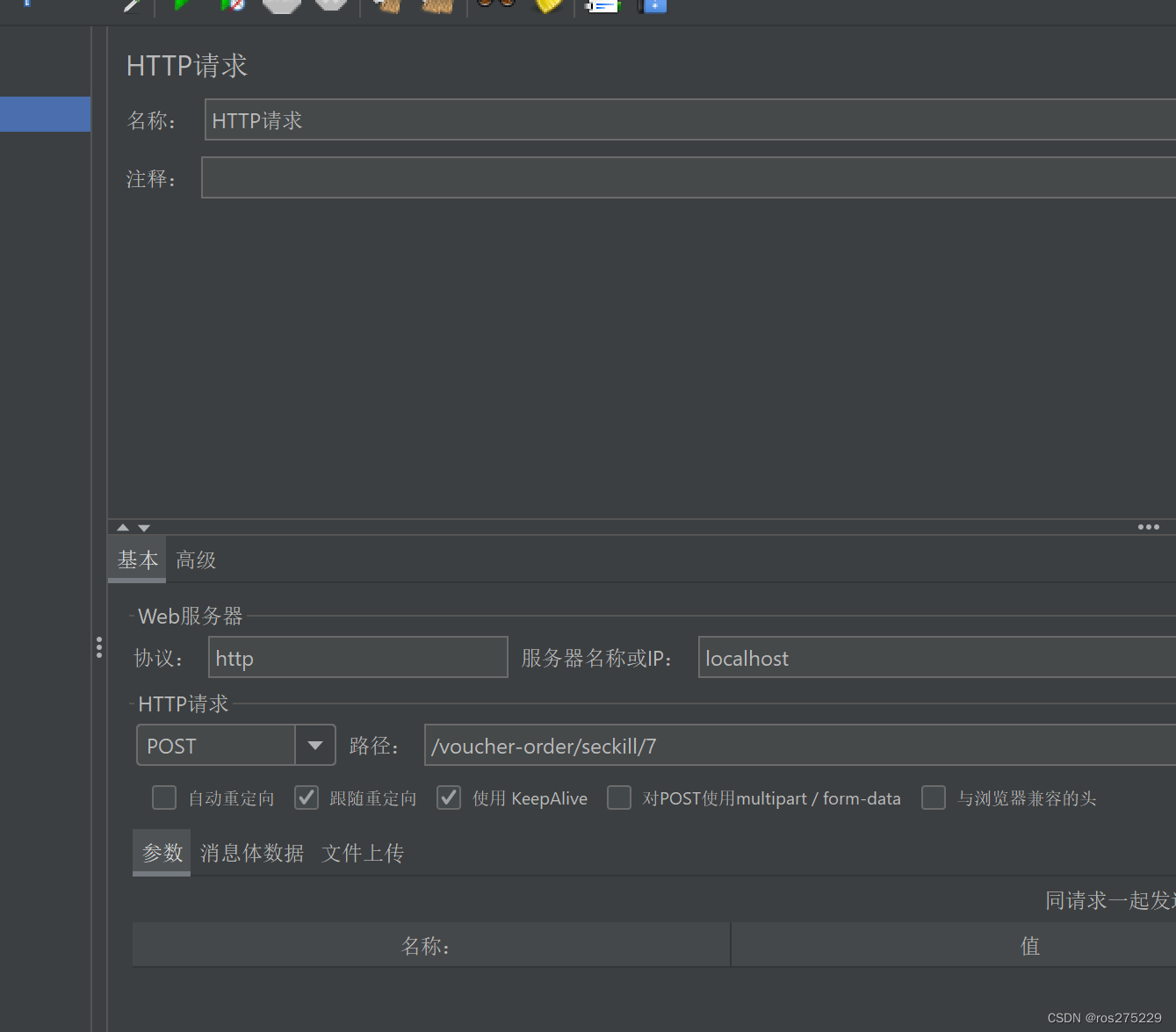This screenshot has width=1176, height=1032.
Task: Click the 名称 field containing HTTP请求
Action: (x=690, y=119)
